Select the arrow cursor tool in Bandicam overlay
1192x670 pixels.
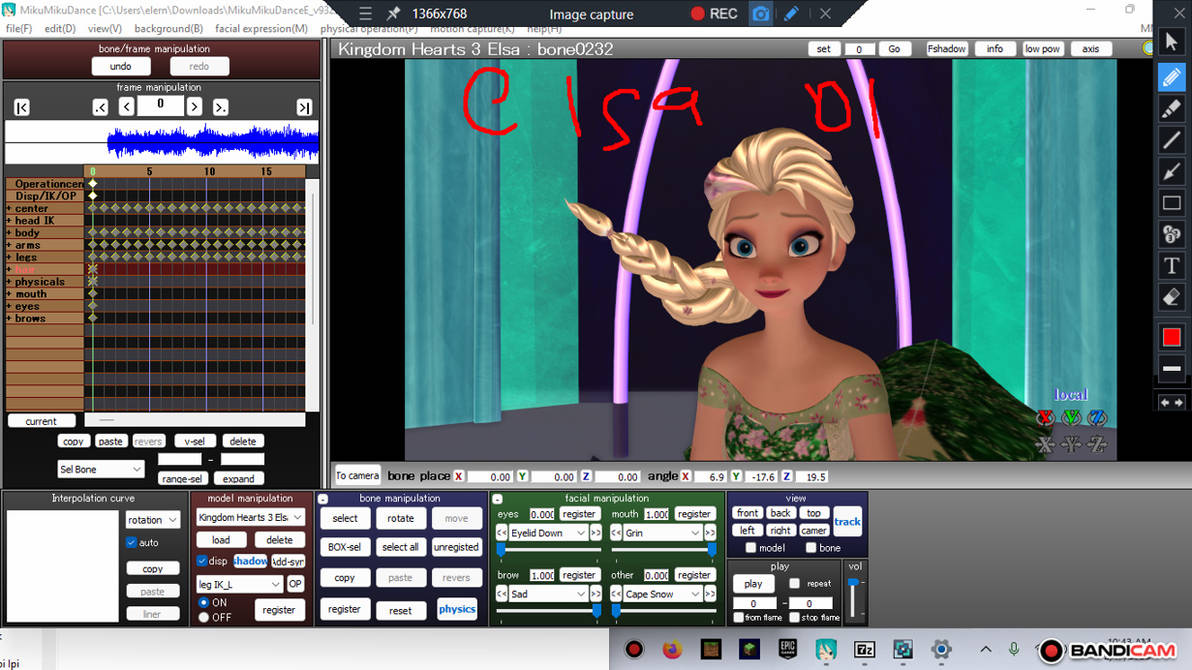pyautogui.click(x=1171, y=40)
